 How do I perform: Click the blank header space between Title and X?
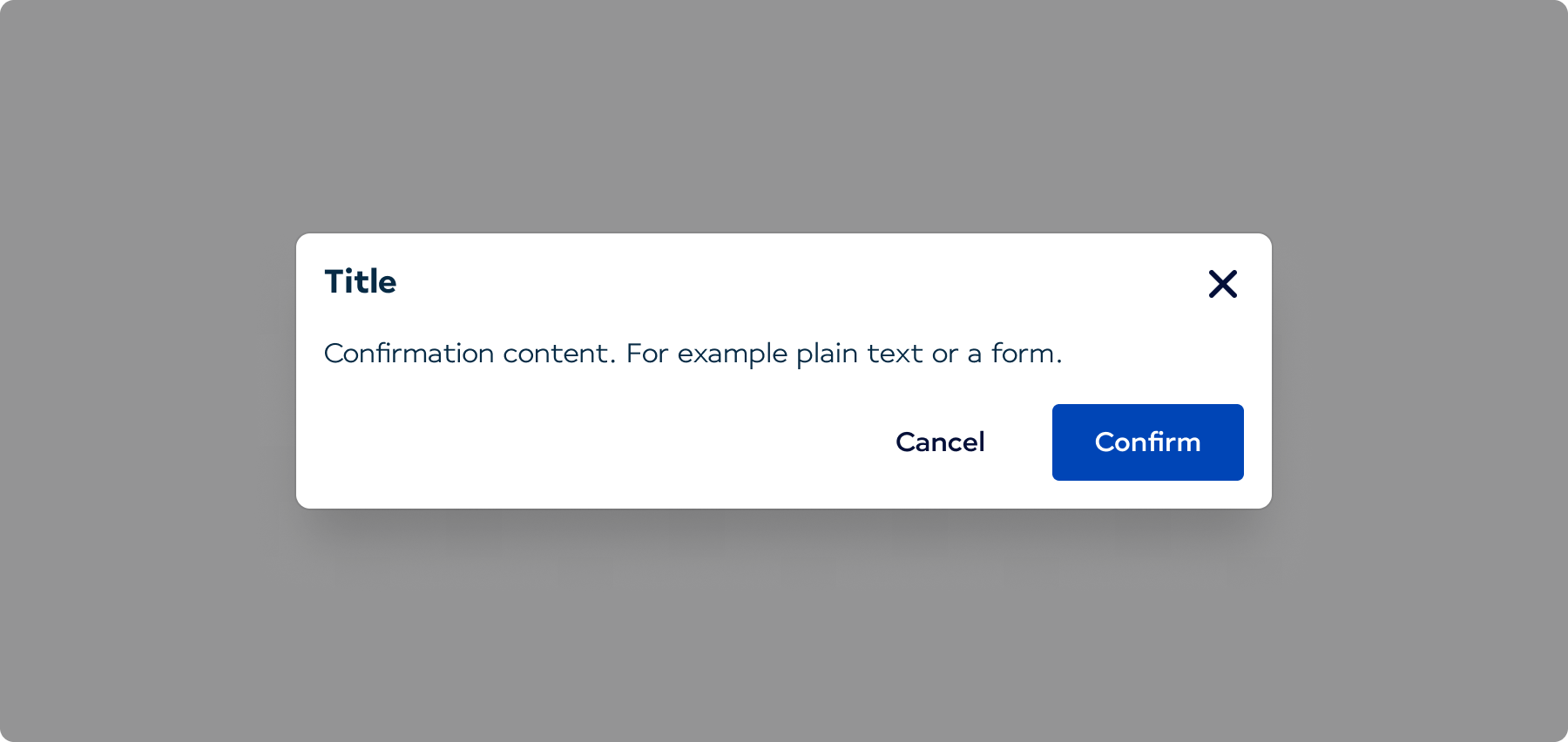click(x=784, y=282)
